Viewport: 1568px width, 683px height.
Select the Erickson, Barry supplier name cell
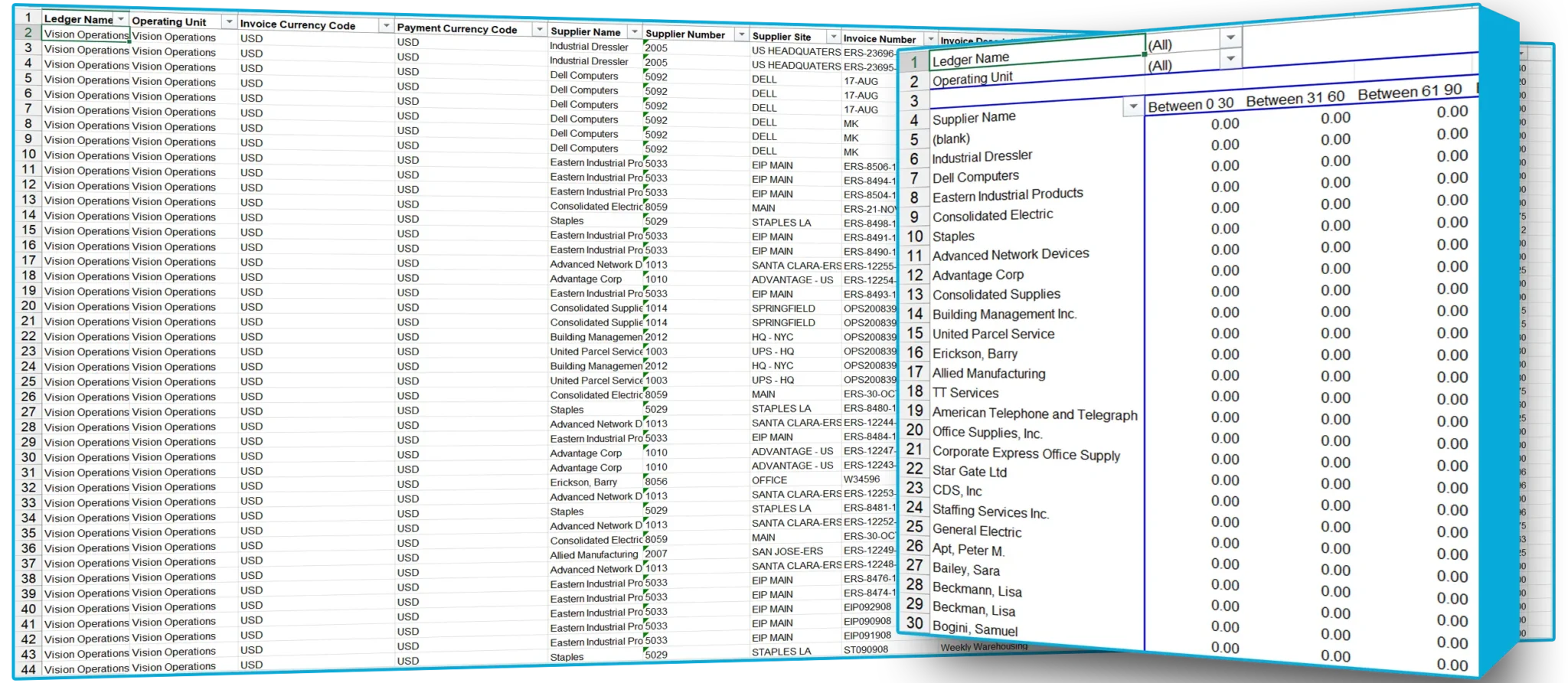coord(583,482)
